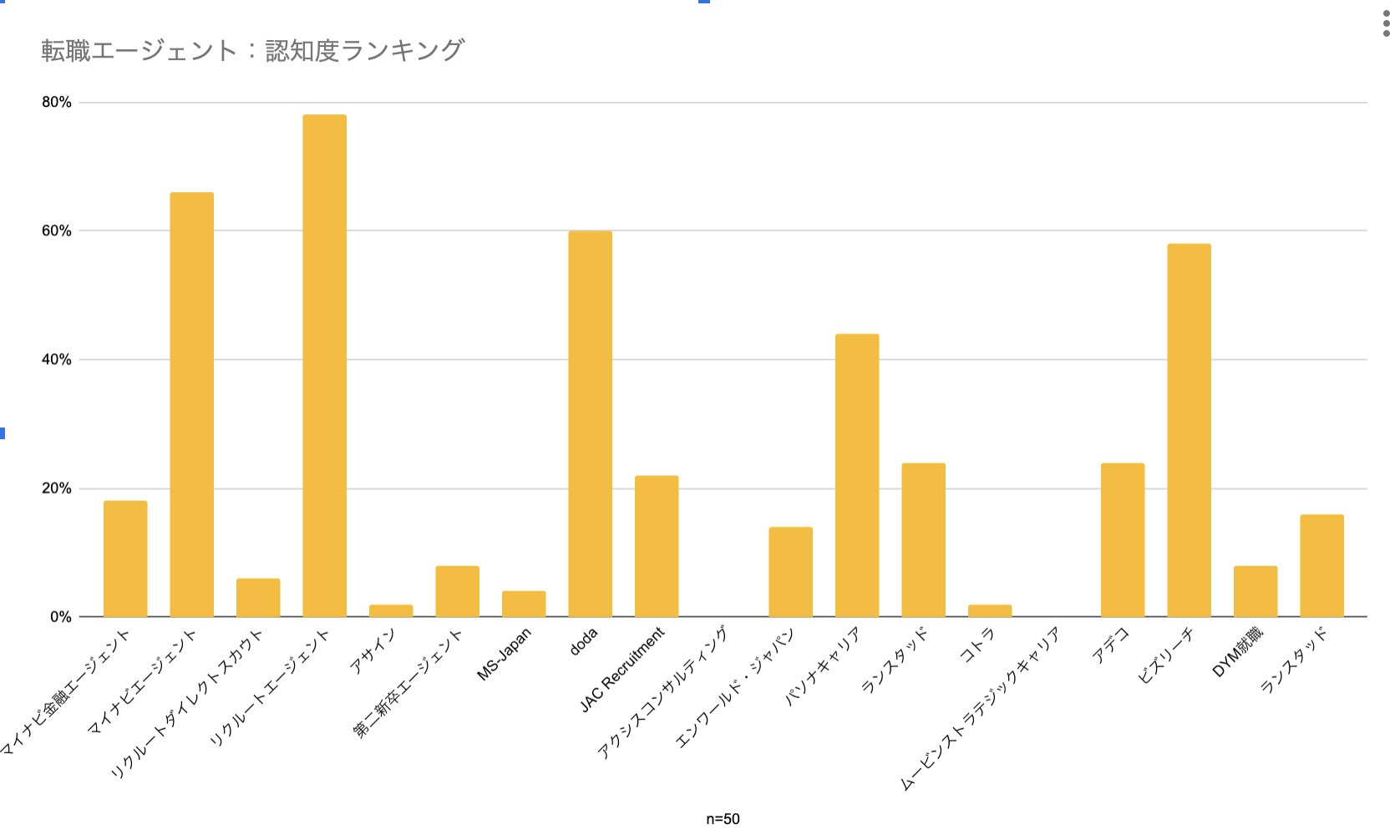Click the アクシスコンサルティング axis label

(662, 693)
